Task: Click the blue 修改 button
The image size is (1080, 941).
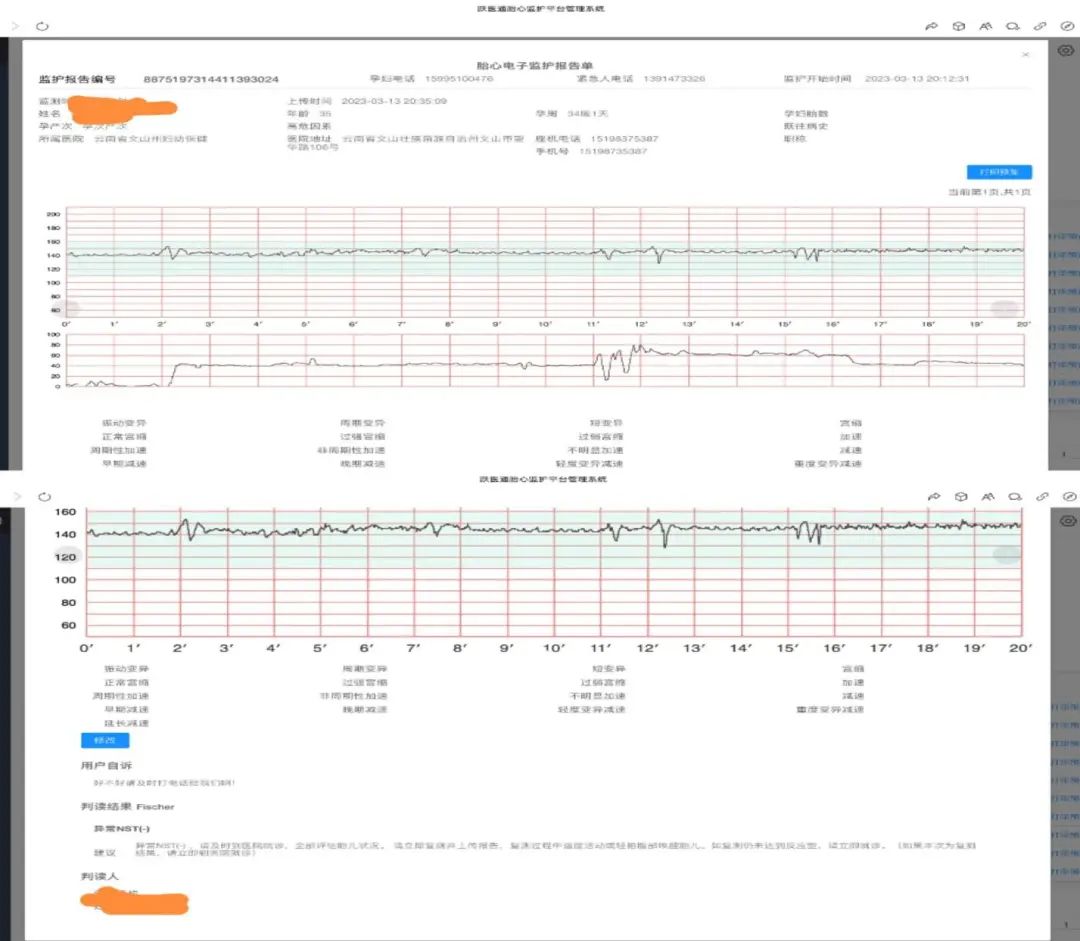Action: click(x=105, y=741)
